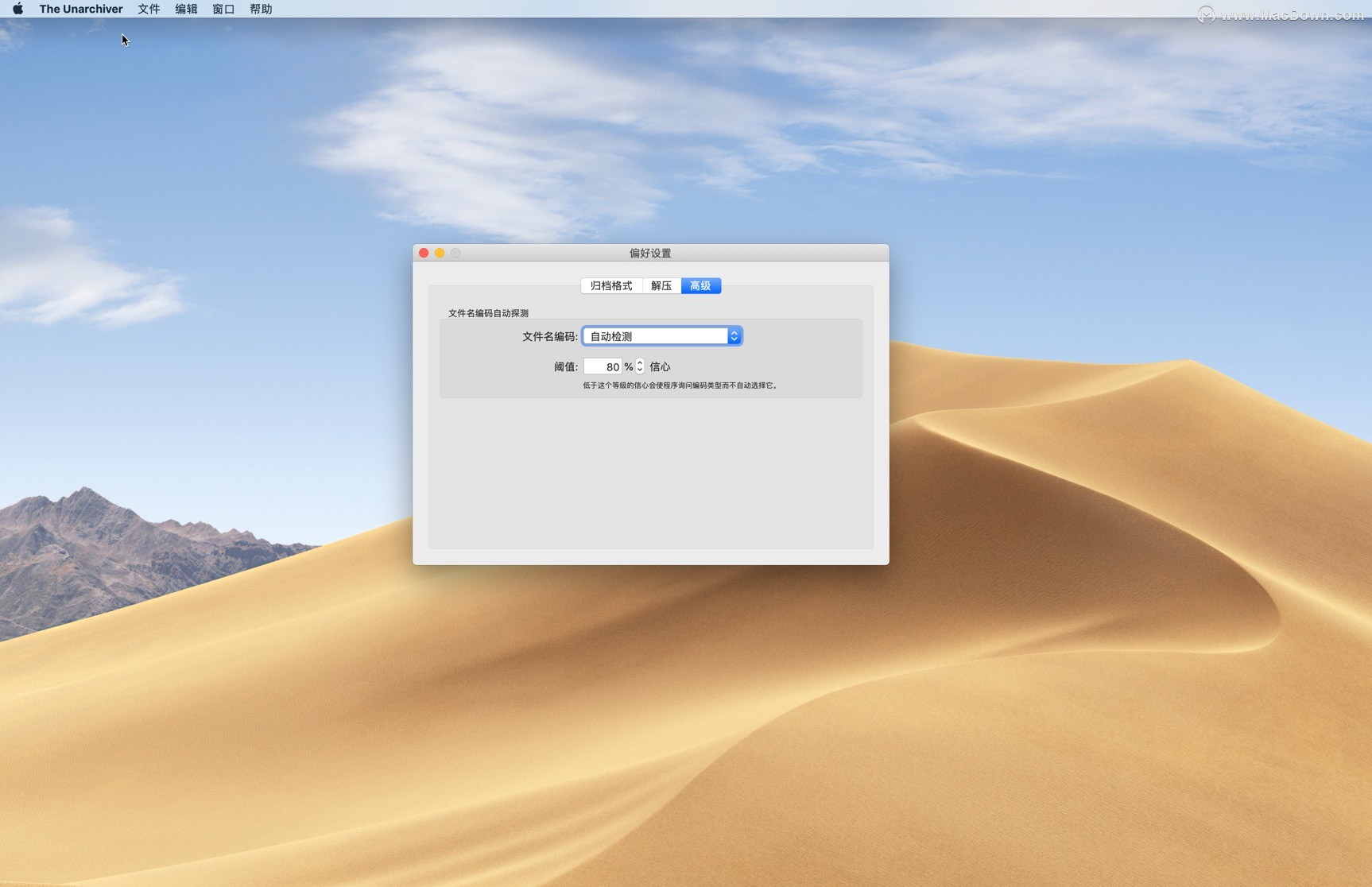Open the 窗口 menu

(x=223, y=9)
